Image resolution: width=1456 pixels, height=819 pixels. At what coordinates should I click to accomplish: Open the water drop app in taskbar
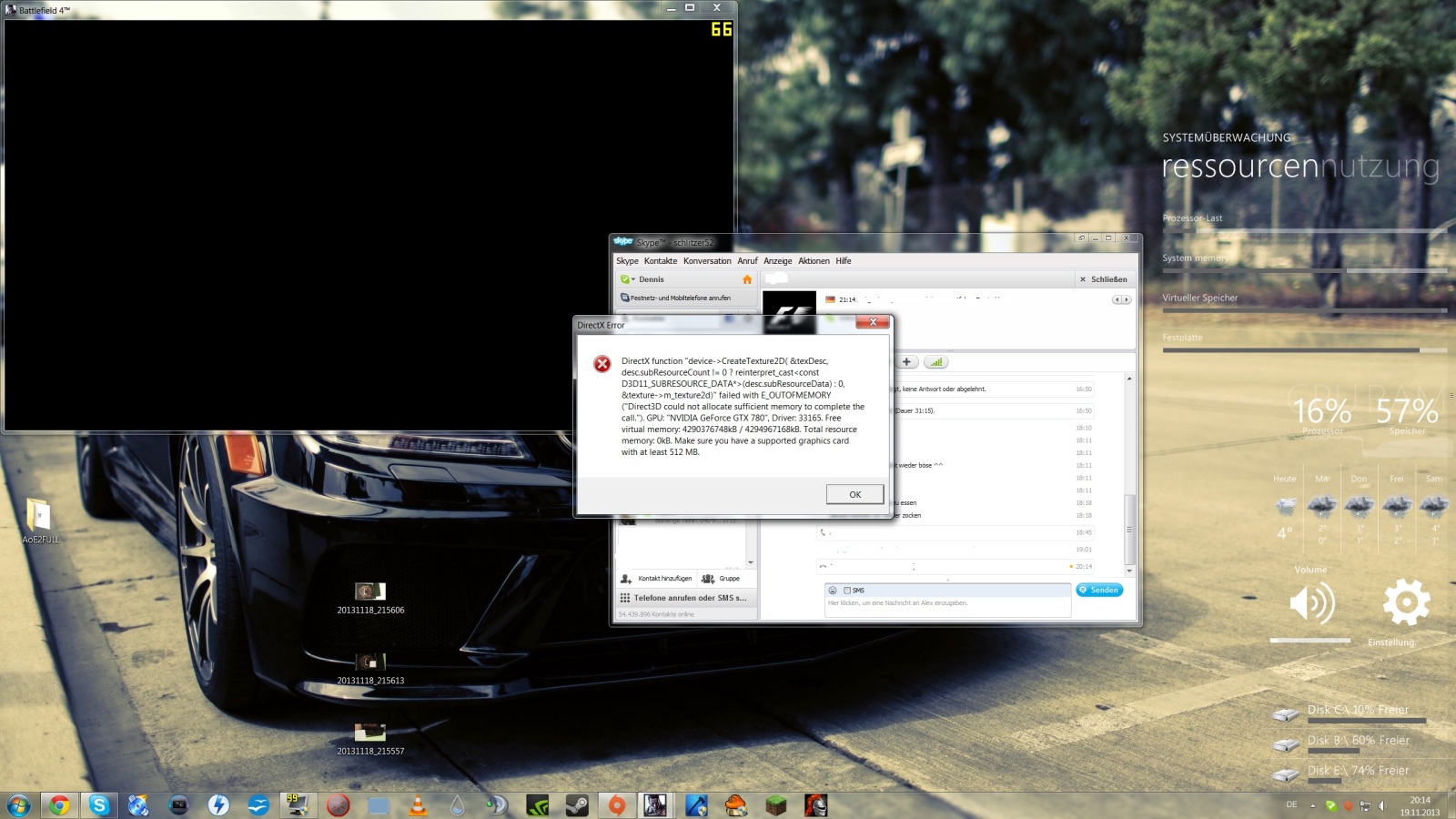tap(458, 805)
